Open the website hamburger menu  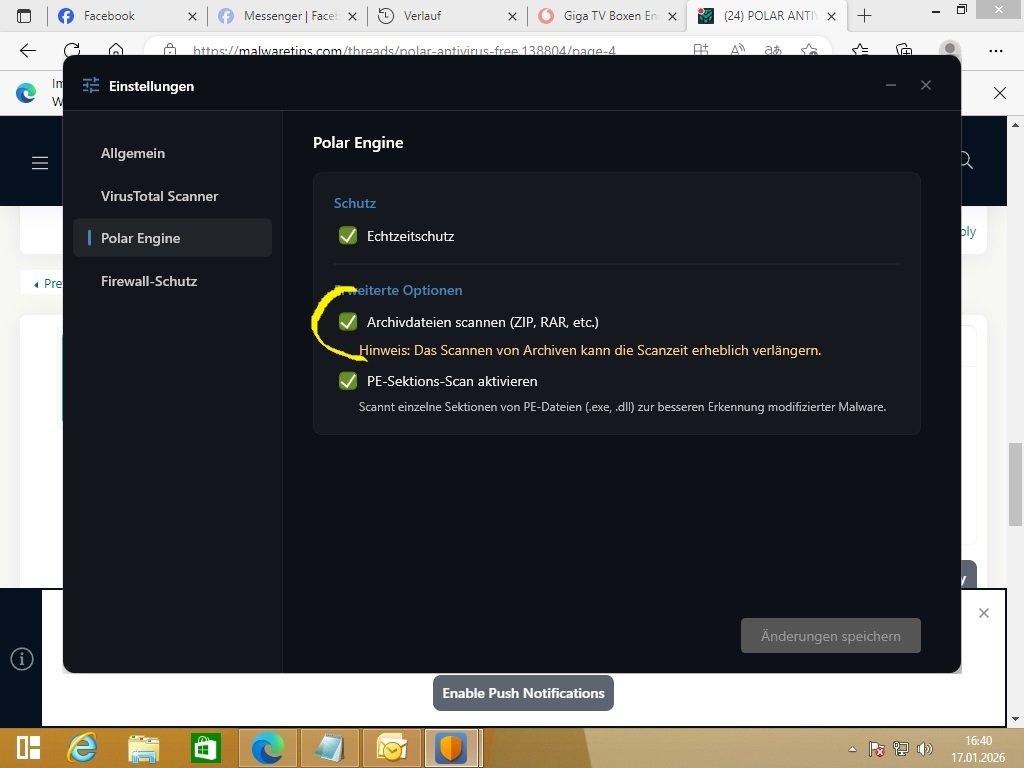coord(40,163)
